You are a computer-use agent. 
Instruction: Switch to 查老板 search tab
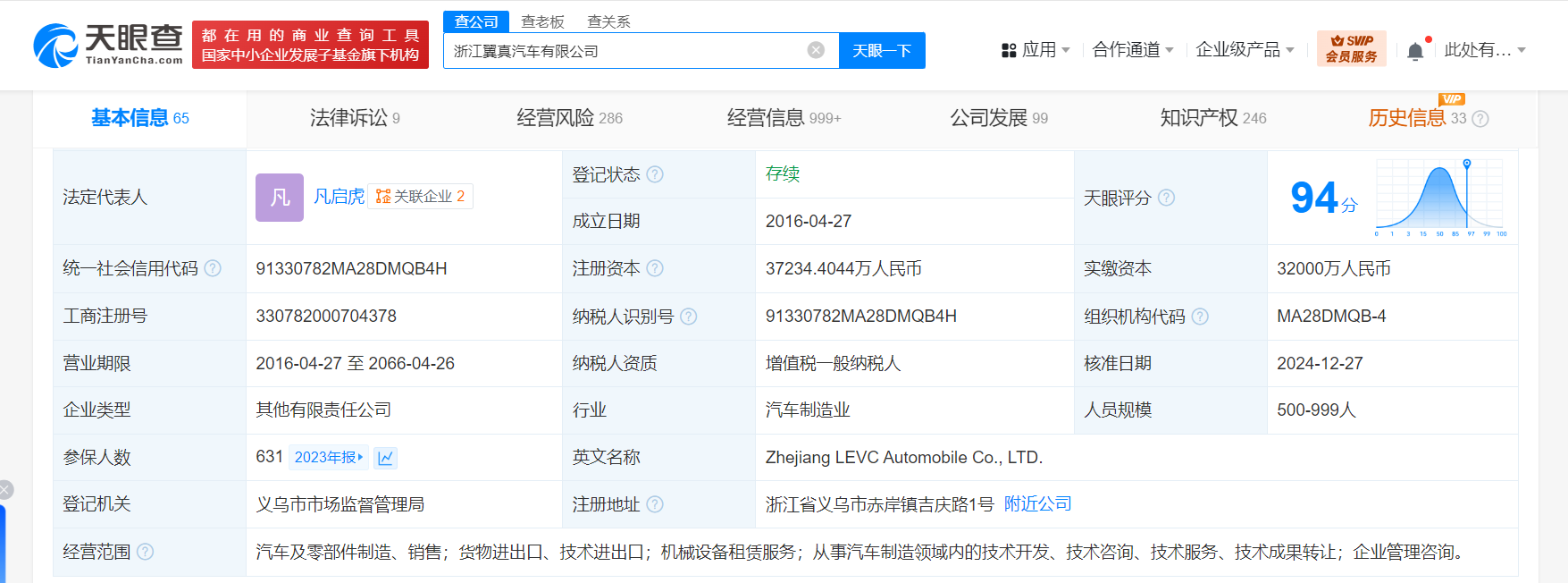tap(542, 21)
